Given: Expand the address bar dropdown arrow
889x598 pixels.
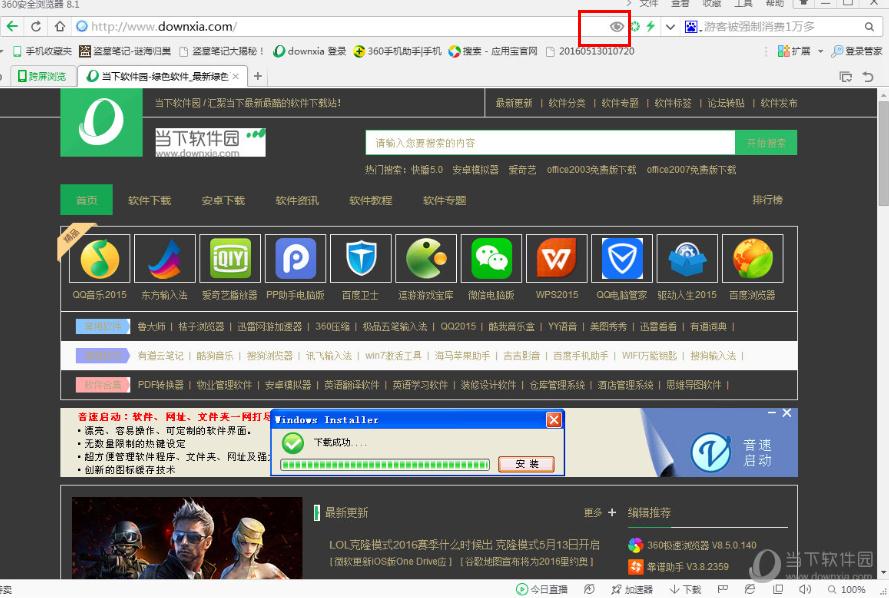Looking at the screenshot, I should [668, 27].
